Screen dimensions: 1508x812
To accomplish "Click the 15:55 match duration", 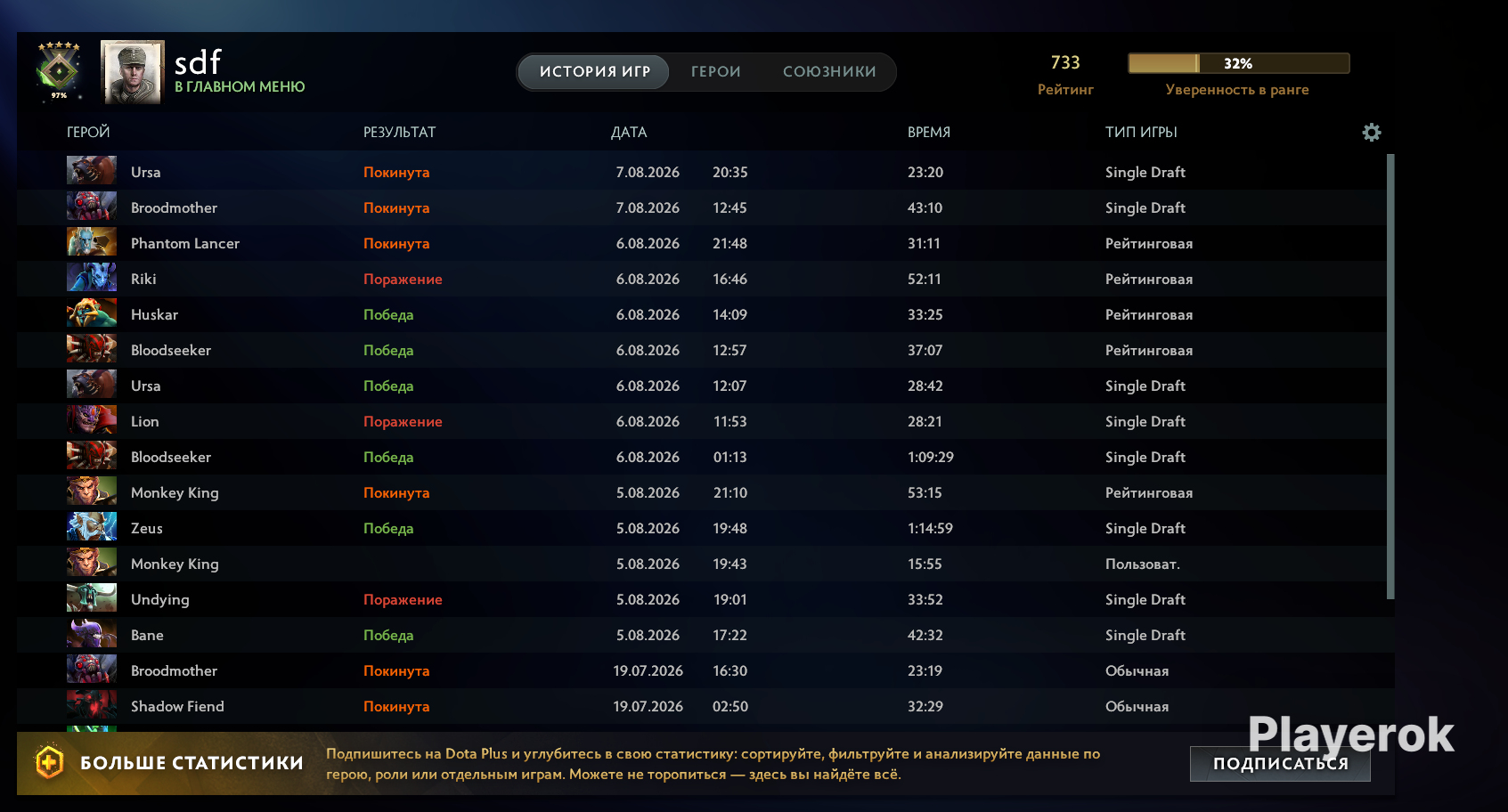I will [925, 564].
